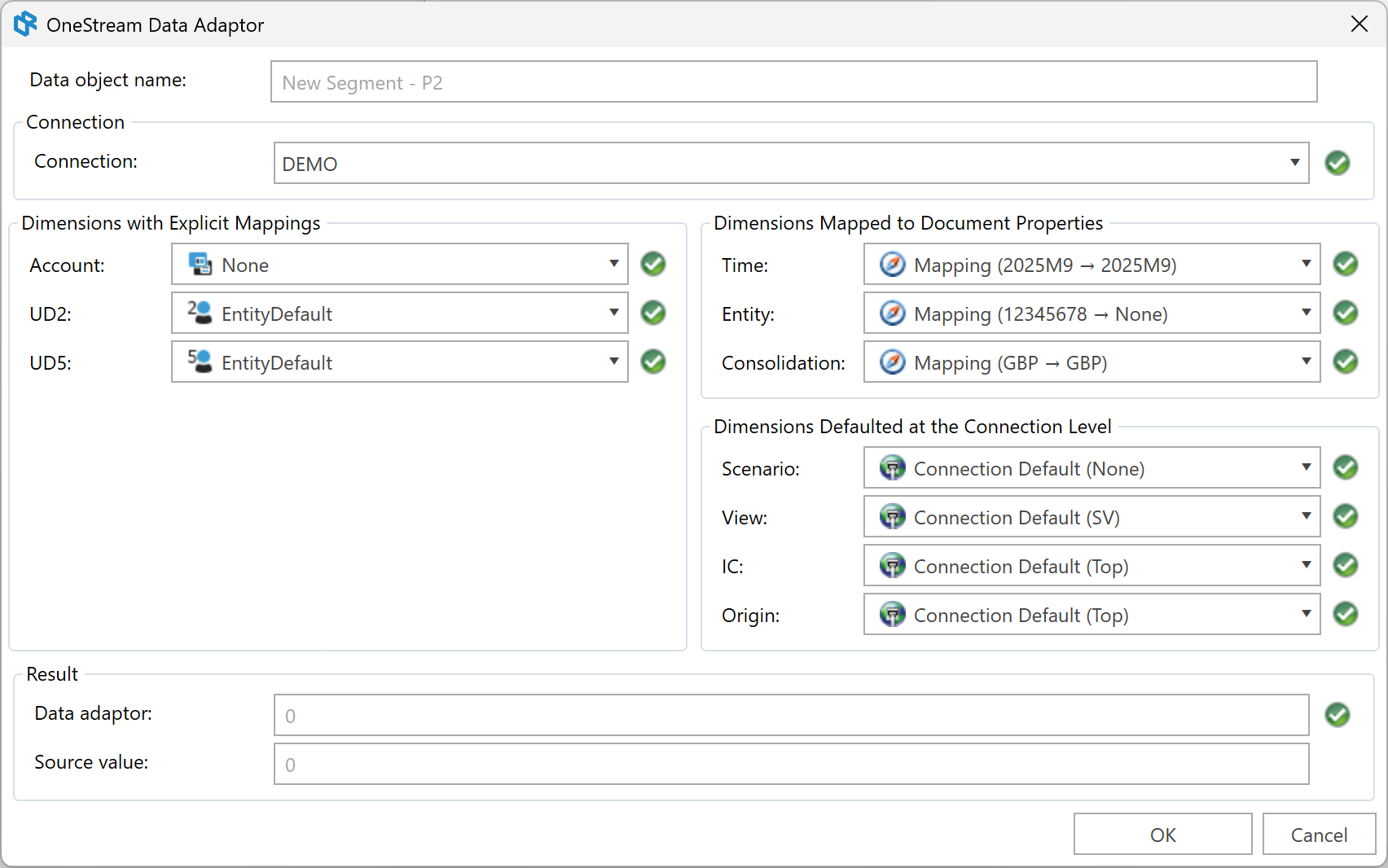Screen dimensions: 1388x868
Task: Click the green check icon beside Scenario
Action: [1346, 467]
